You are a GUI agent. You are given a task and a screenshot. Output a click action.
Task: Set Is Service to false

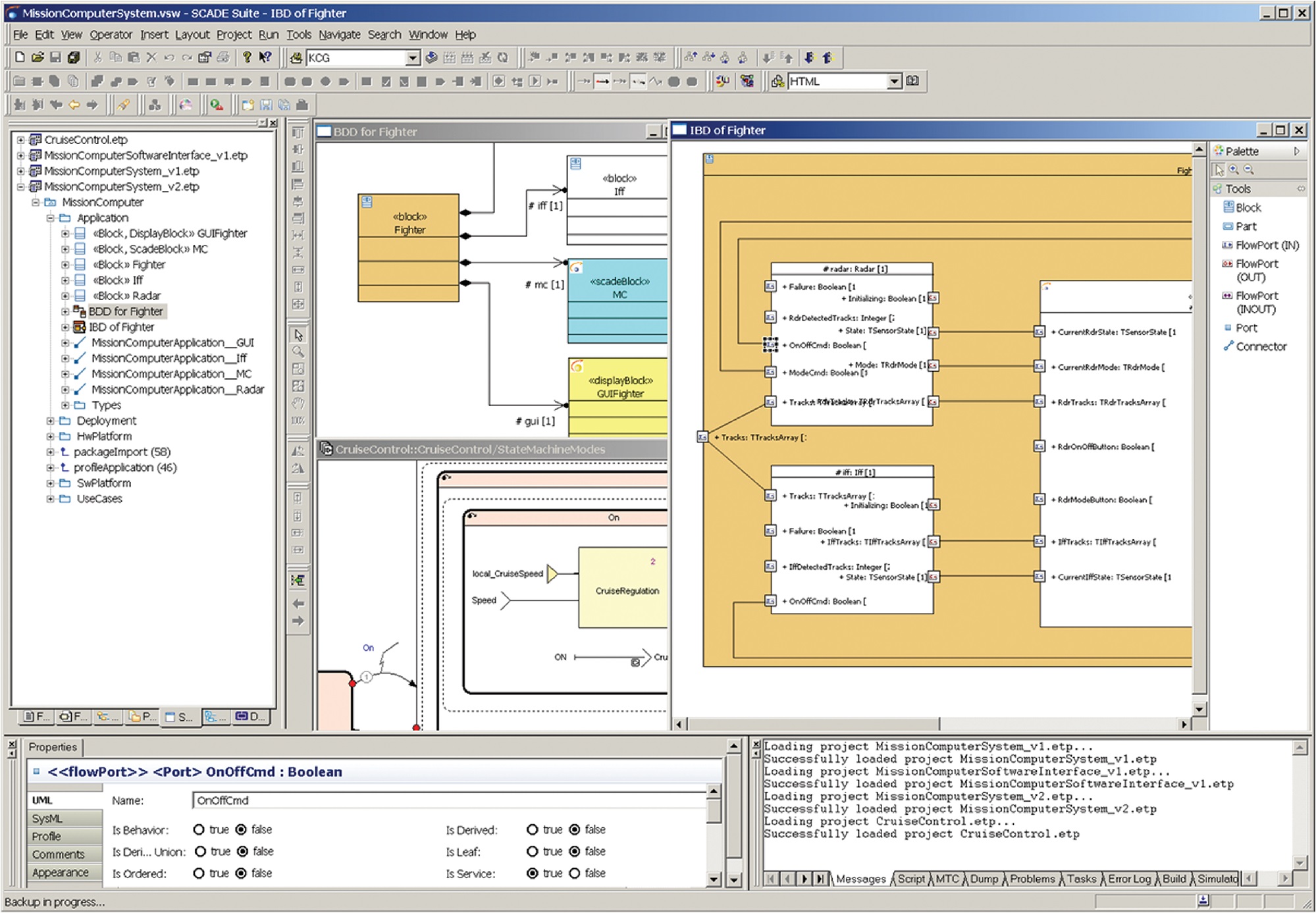point(573,874)
